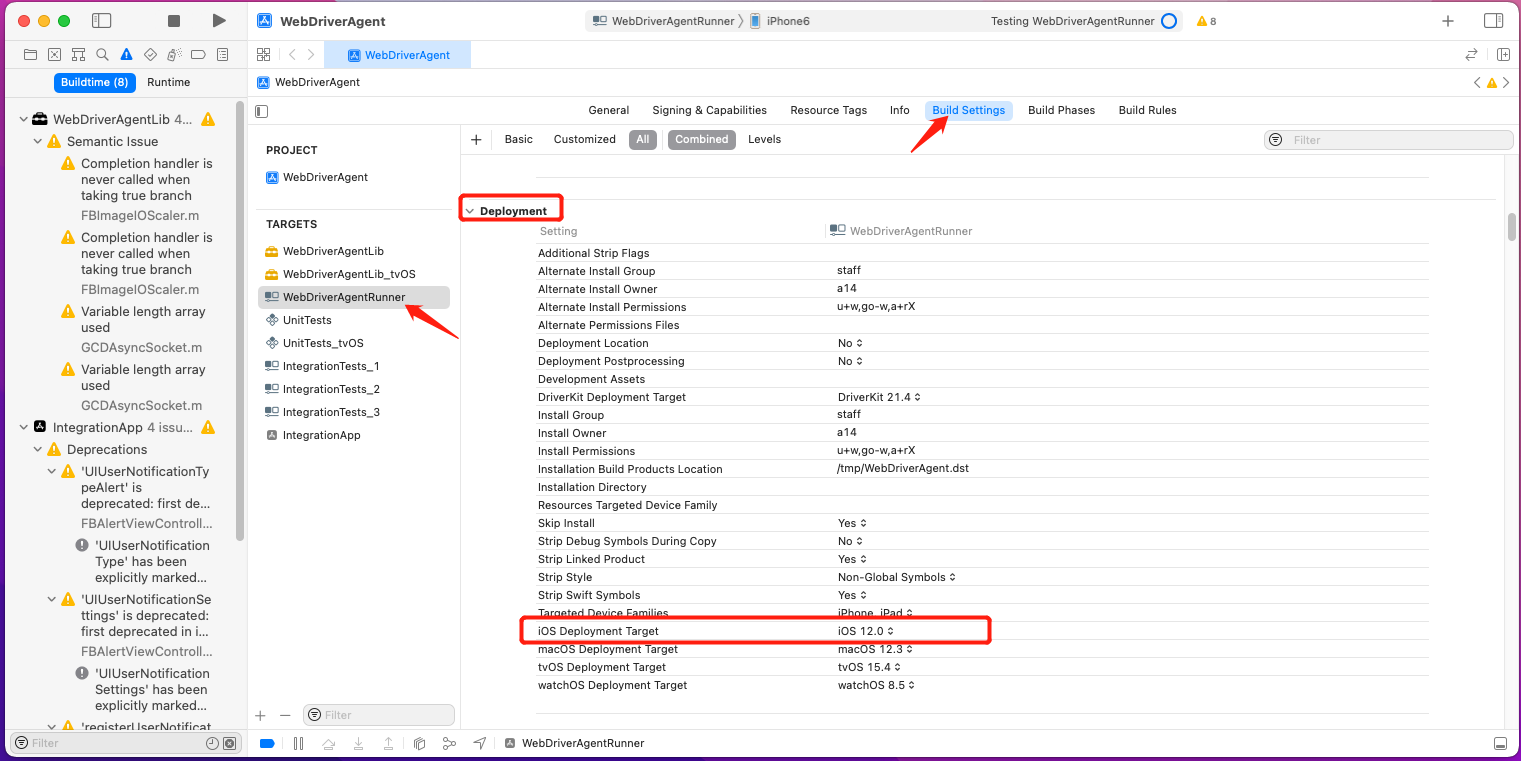The height and width of the screenshot is (761, 1521).
Task: Open the Test navigator diamond icon
Action: point(150,55)
